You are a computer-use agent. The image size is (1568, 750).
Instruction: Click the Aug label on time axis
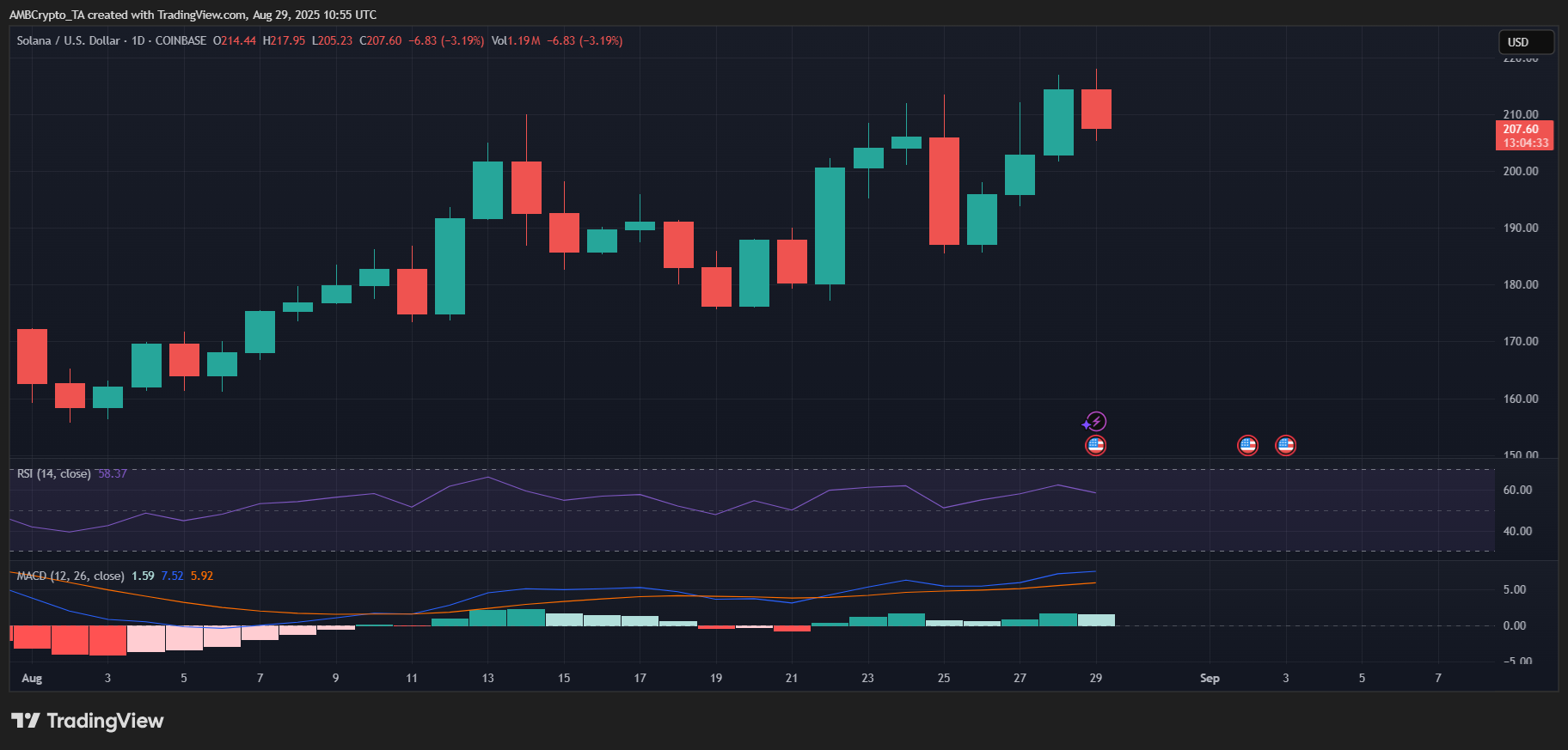[32, 678]
